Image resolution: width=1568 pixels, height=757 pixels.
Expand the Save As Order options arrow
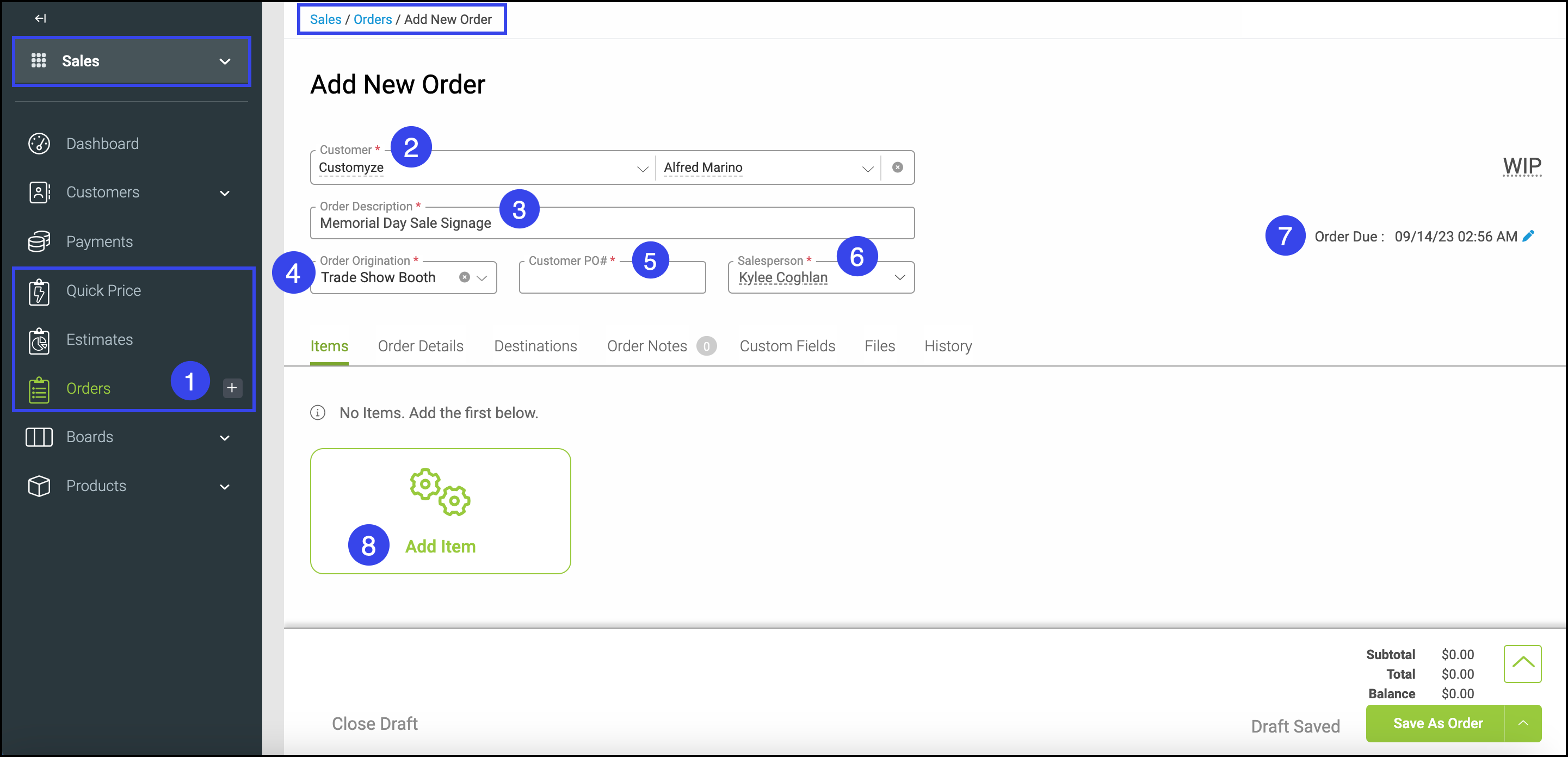pos(1523,723)
